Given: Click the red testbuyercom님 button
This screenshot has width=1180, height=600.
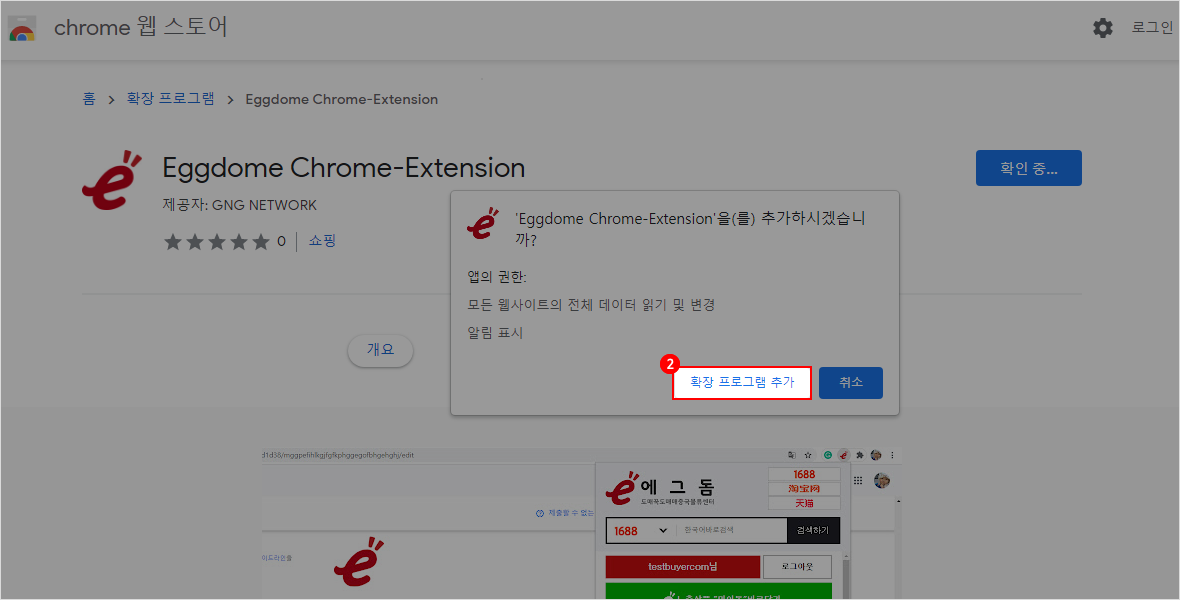Looking at the screenshot, I should coord(683,567).
